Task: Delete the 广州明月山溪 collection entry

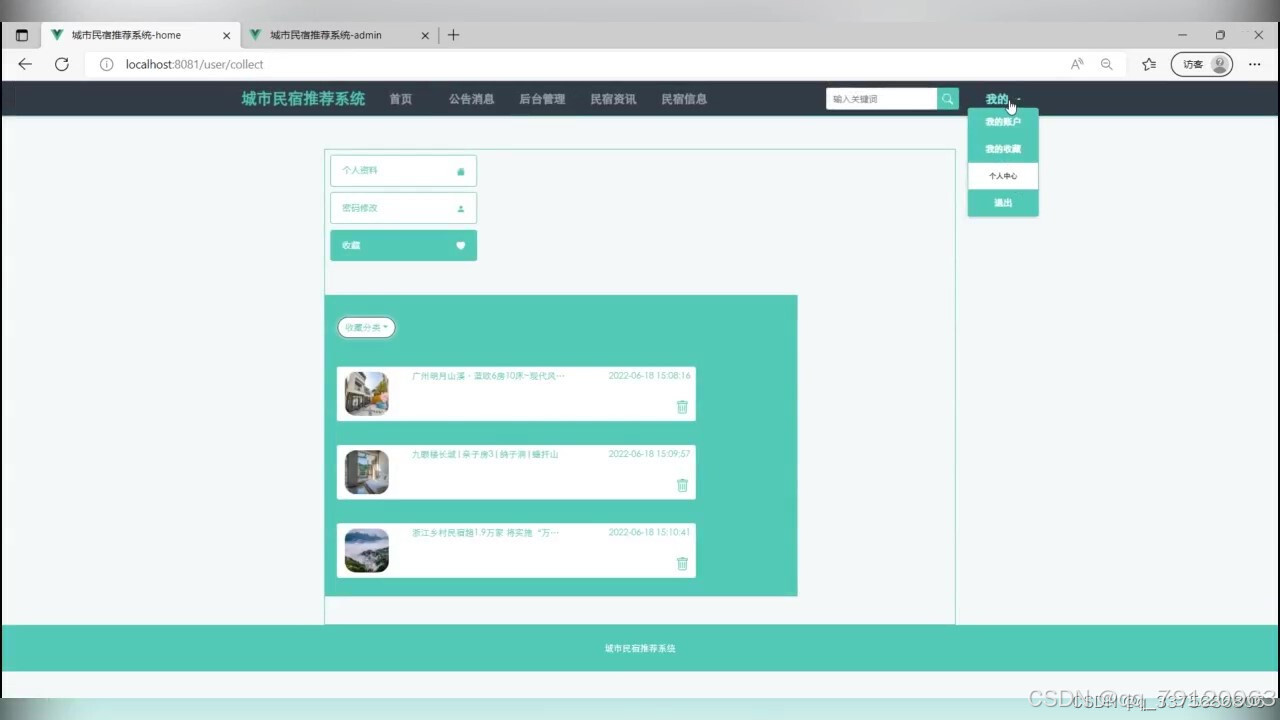Action: 682,407
